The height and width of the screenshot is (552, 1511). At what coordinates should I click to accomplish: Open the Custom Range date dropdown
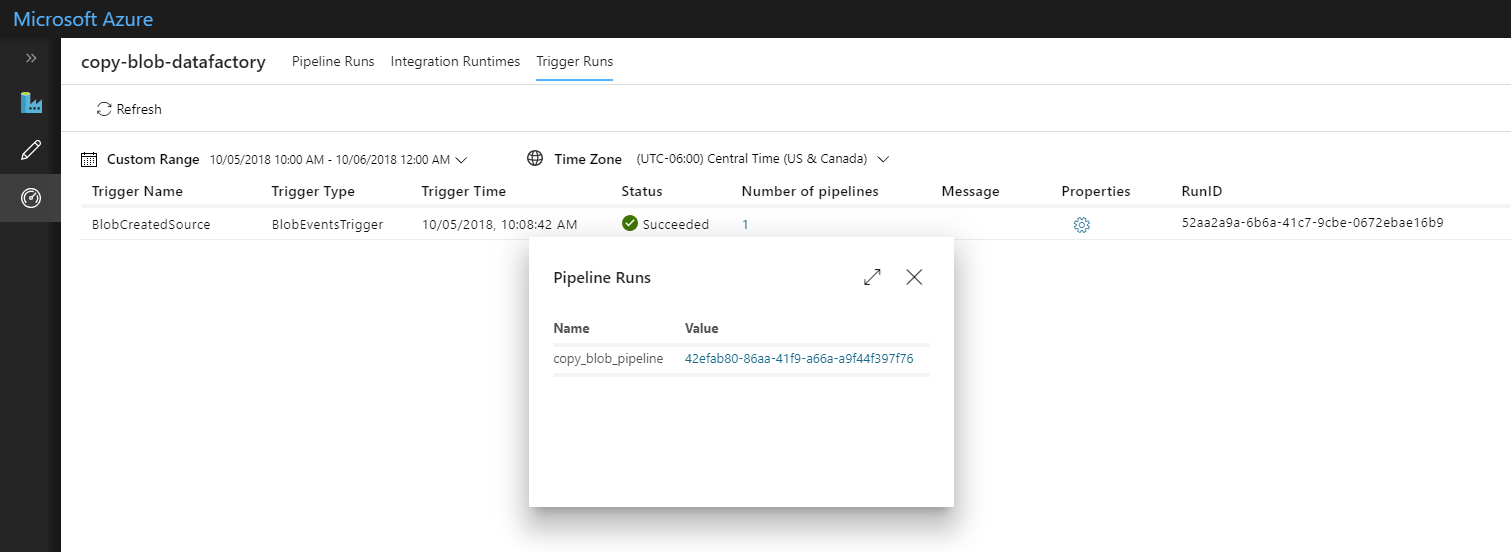(339, 159)
